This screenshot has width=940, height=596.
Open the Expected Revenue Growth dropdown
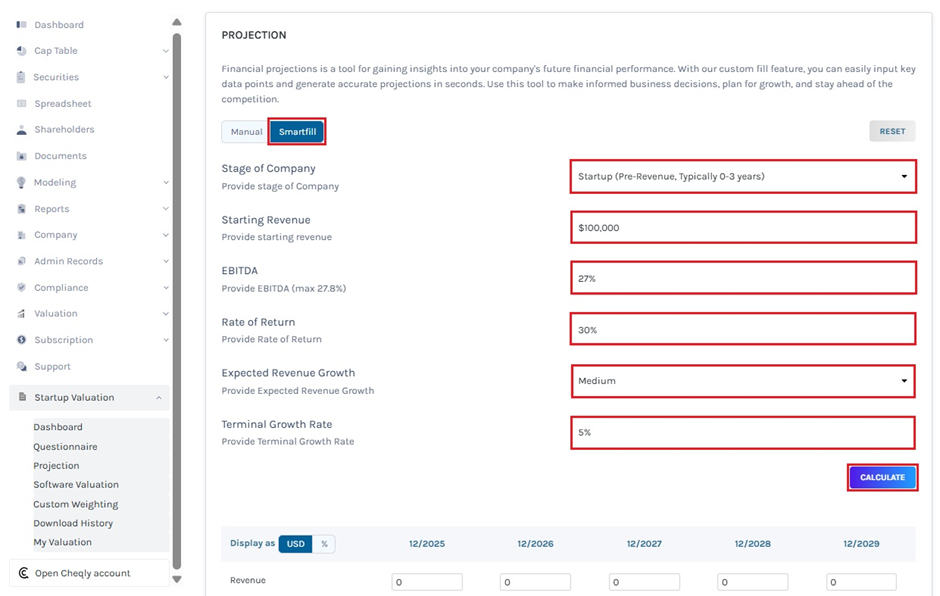743,381
